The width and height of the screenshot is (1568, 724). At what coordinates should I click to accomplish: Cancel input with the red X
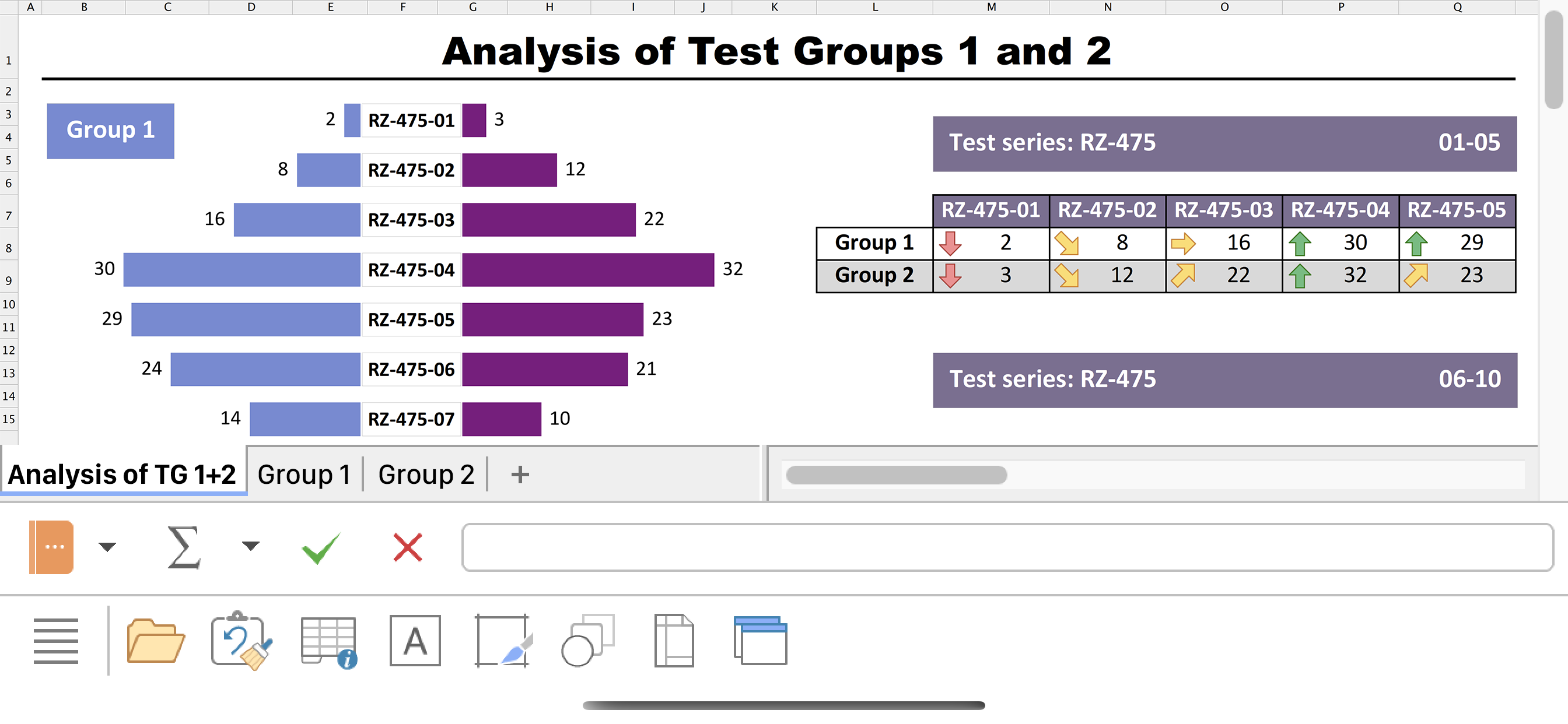[x=407, y=547]
